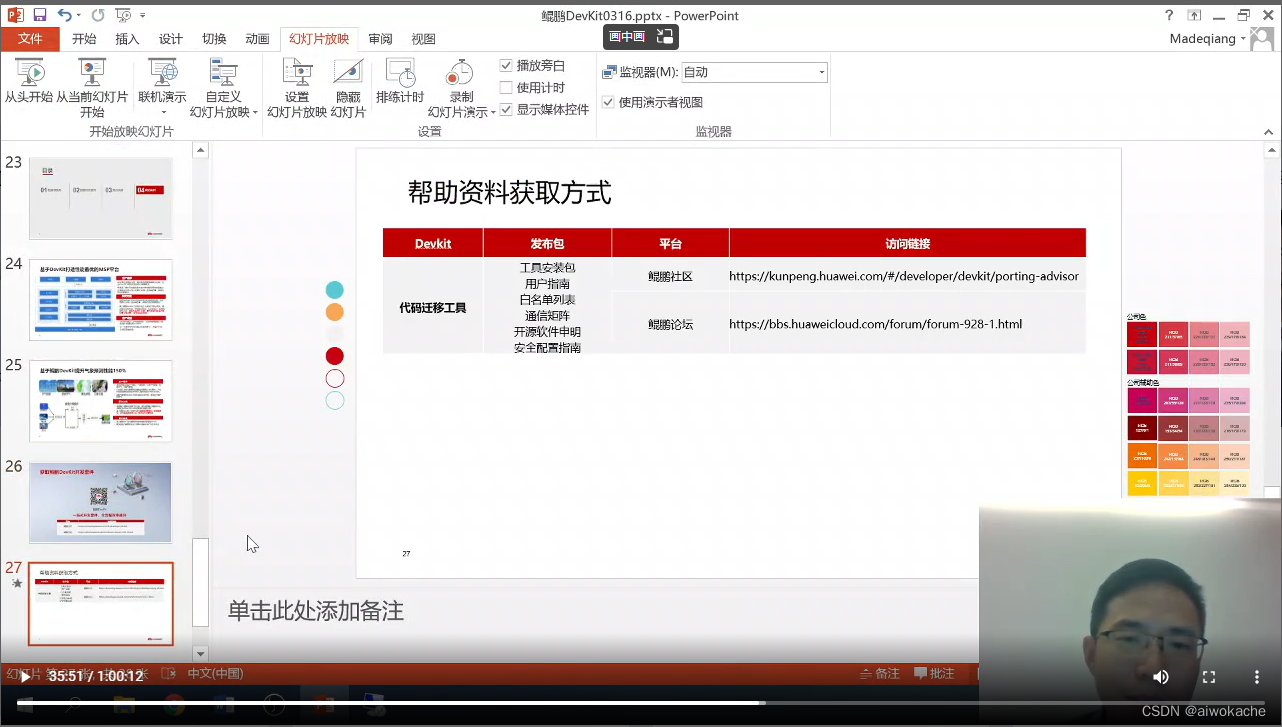Viewport: 1282px width, 727px height.
Task: Enter fullscreen video mode
Action: pyautogui.click(x=1209, y=677)
